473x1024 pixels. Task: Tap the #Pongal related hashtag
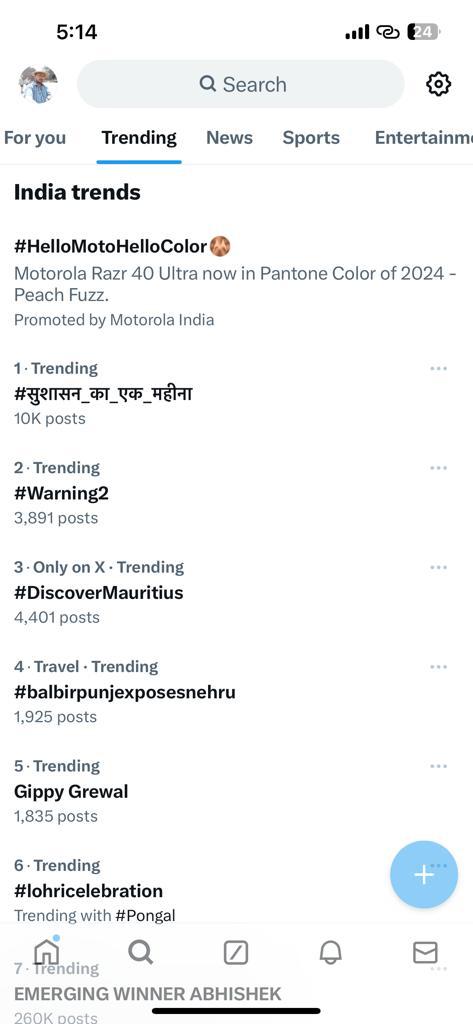click(x=145, y=916)
